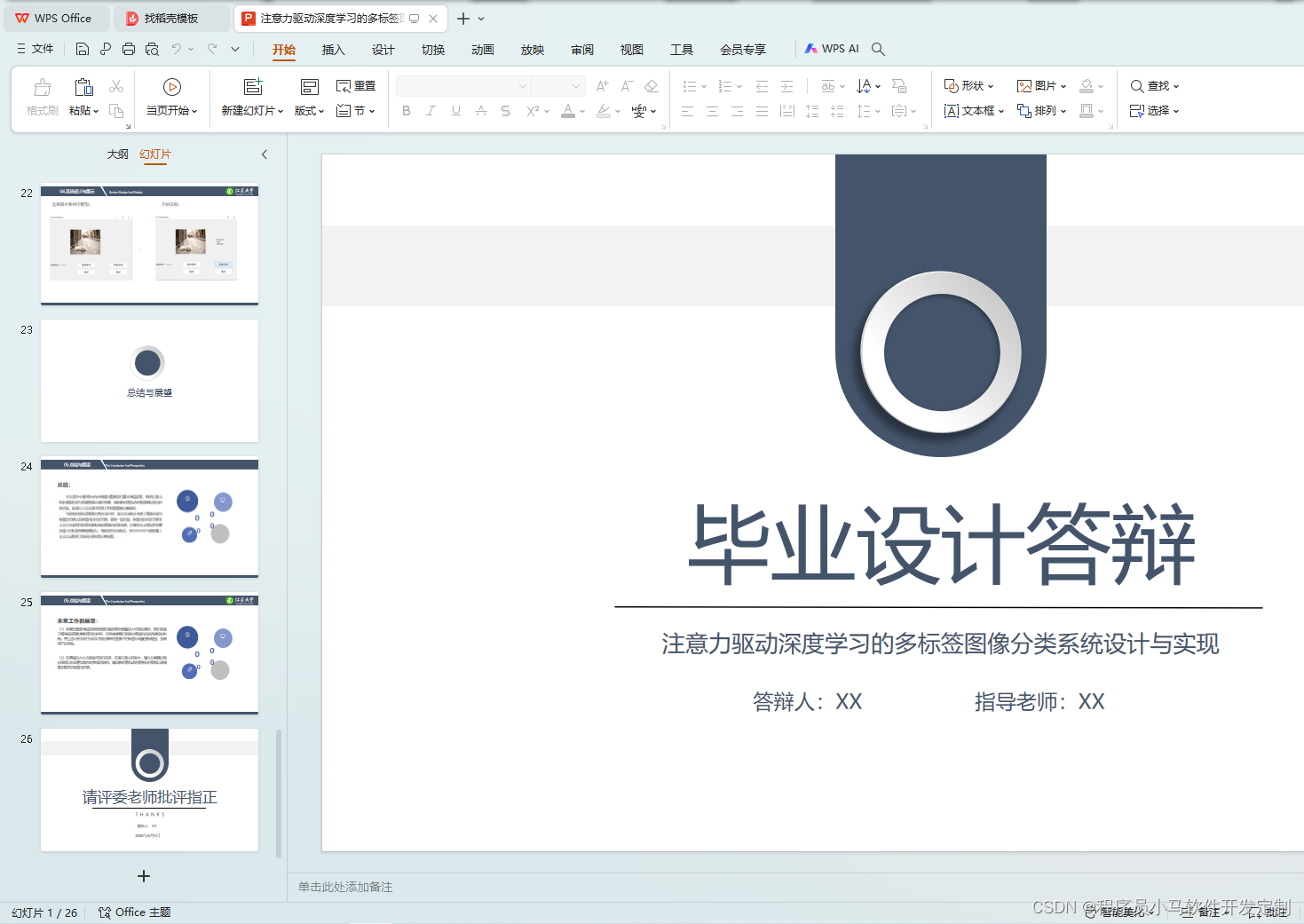1304x924 pixels.
Task: Insert a new slide via 新建幻灯片
Action: (x=251, y=96)
